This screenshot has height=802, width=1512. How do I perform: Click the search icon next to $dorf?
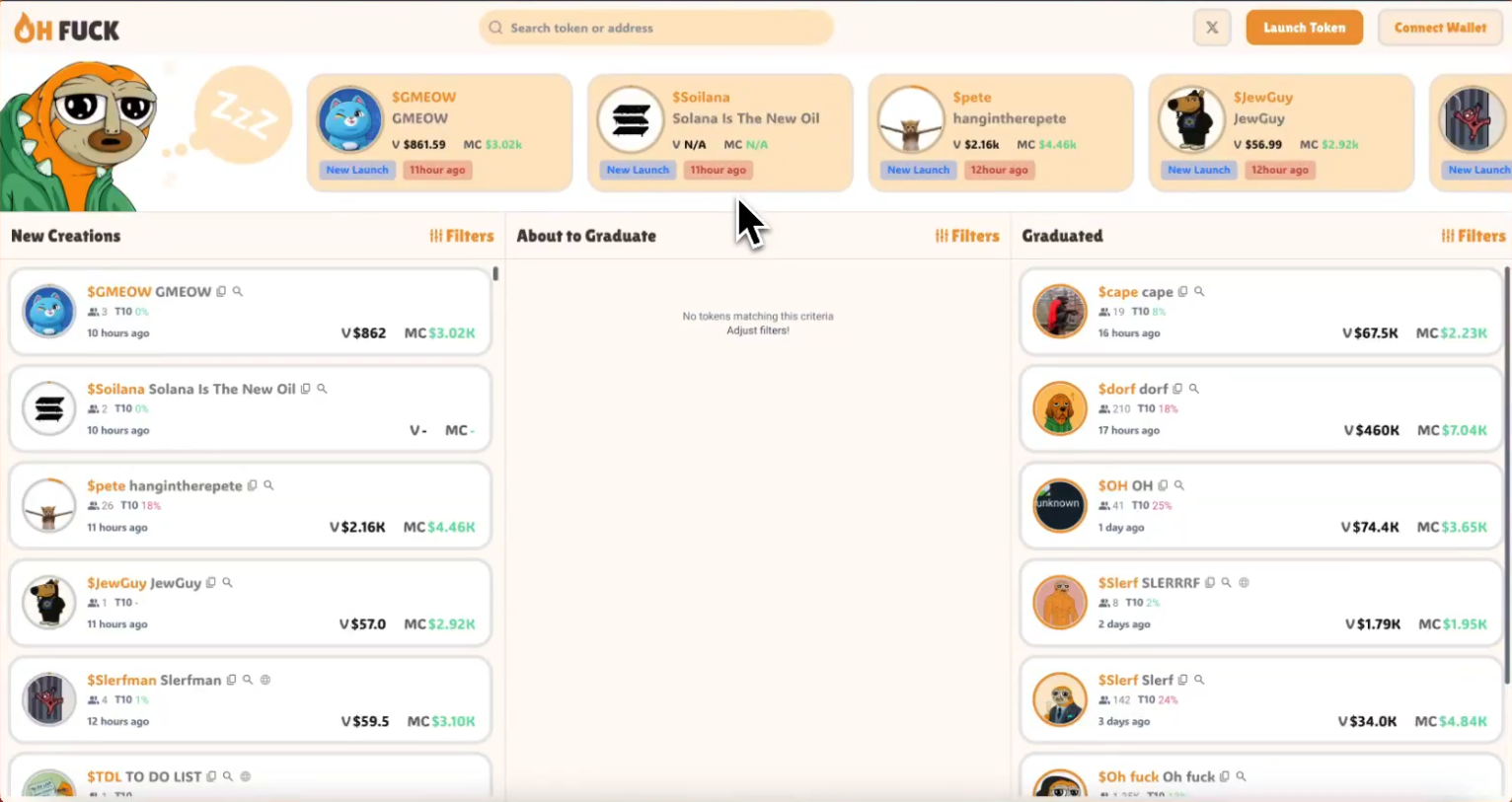[x=1194, y=389]
